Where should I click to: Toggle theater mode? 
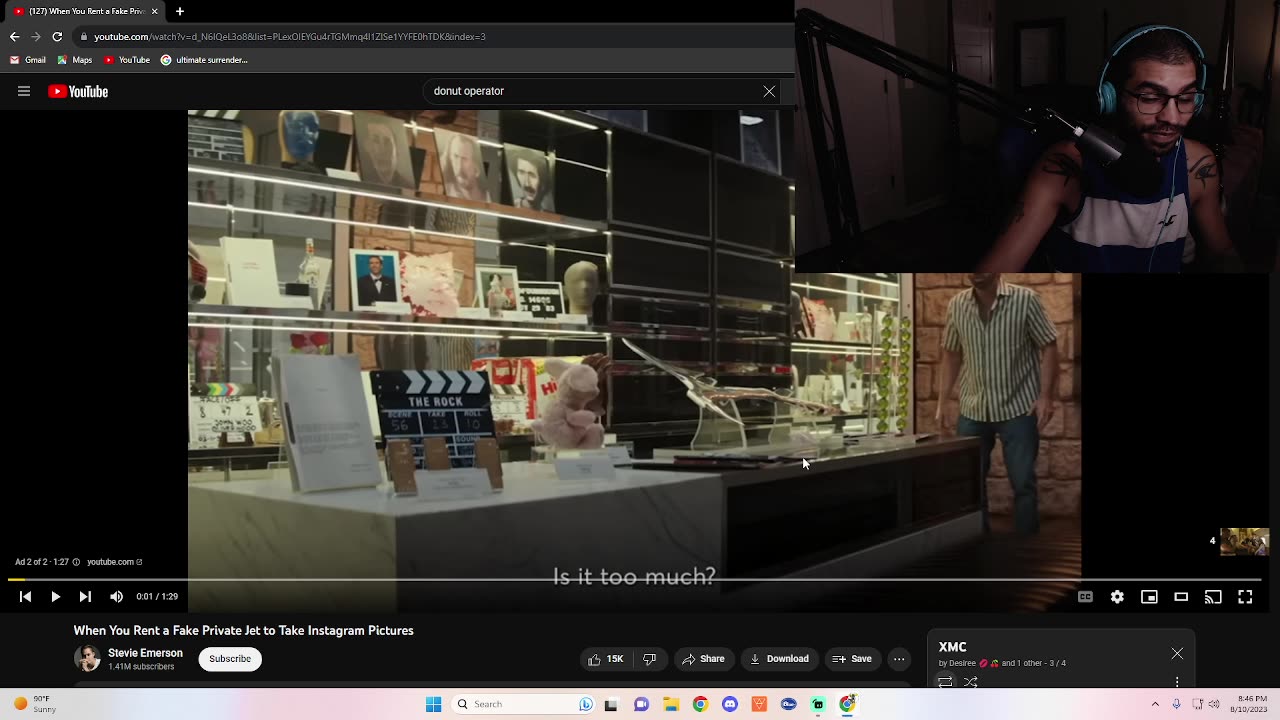(1181, 597)
